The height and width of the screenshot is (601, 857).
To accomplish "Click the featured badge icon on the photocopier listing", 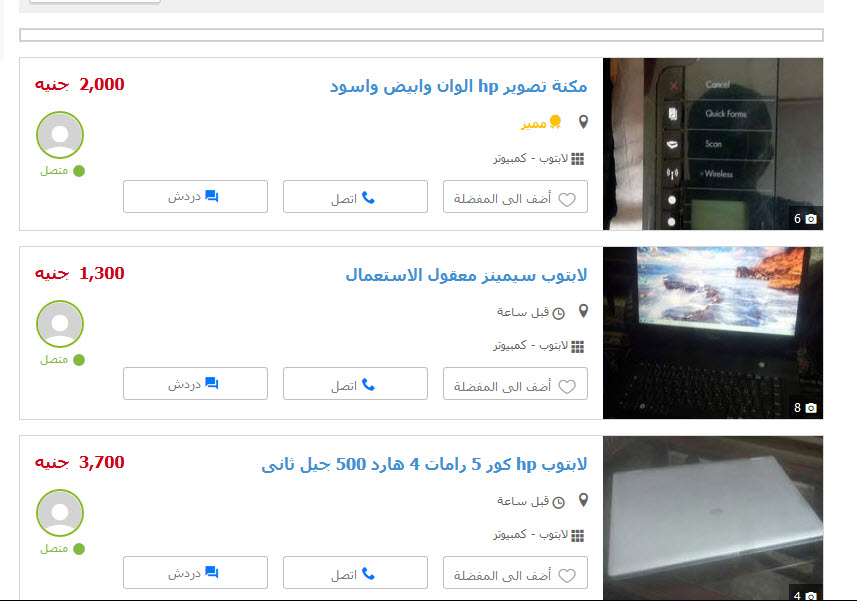I will [x=555, y=122].
